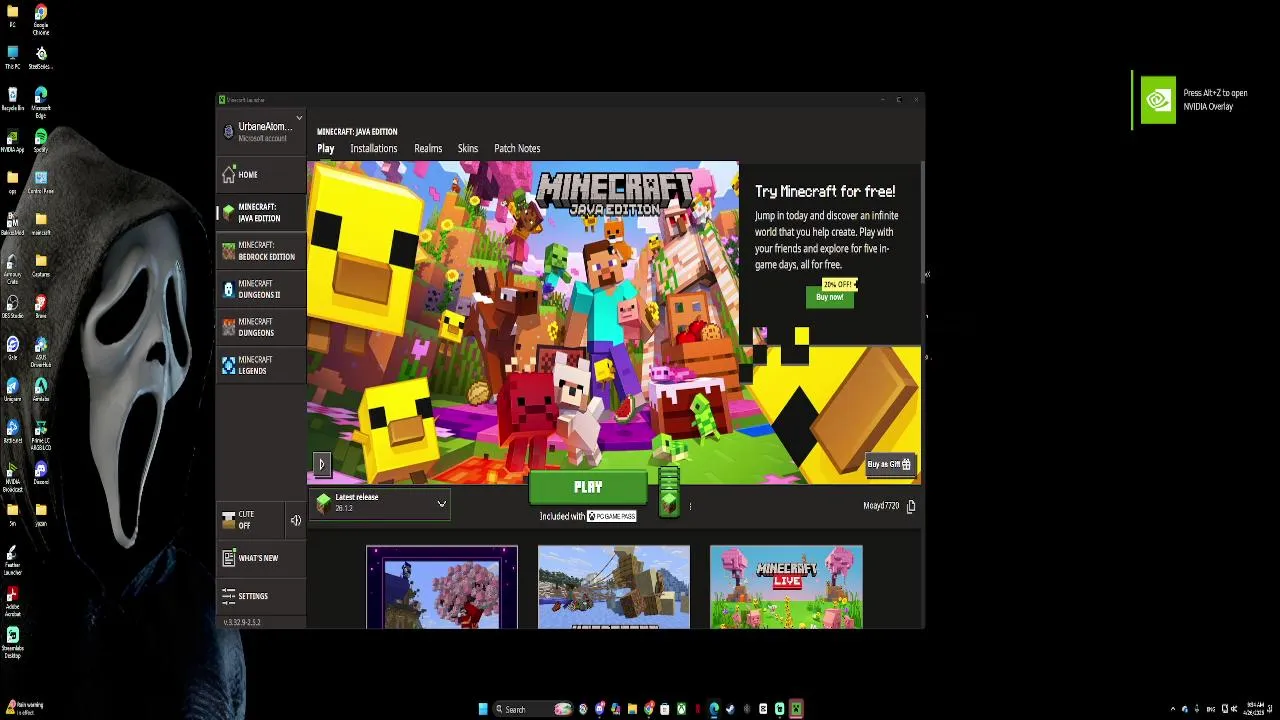This screenshot has height=720, width=1280.
Task: Open Minecraft Legends in sidebar
Action: pos(261,365)
